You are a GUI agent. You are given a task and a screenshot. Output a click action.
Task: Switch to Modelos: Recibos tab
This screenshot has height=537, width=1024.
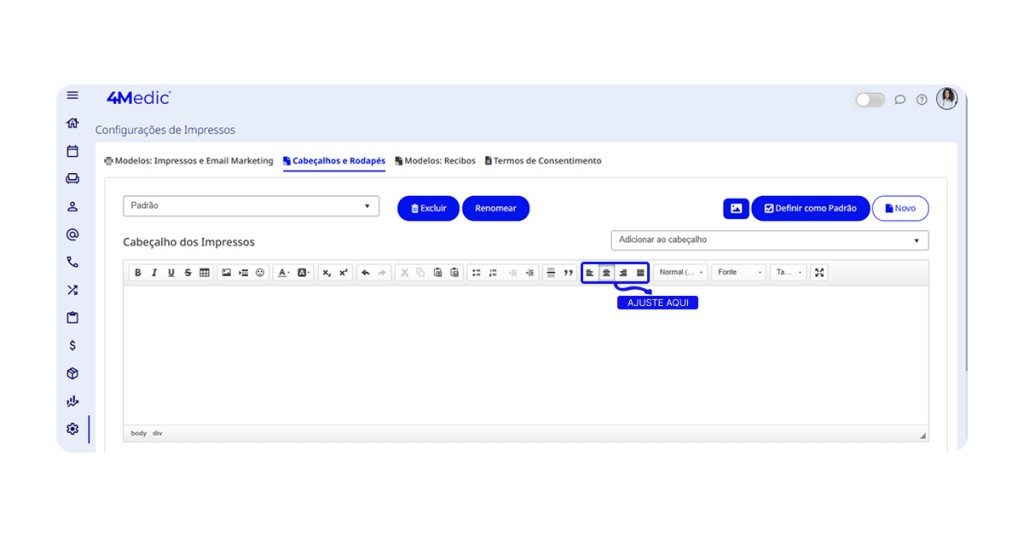point(435,161)
